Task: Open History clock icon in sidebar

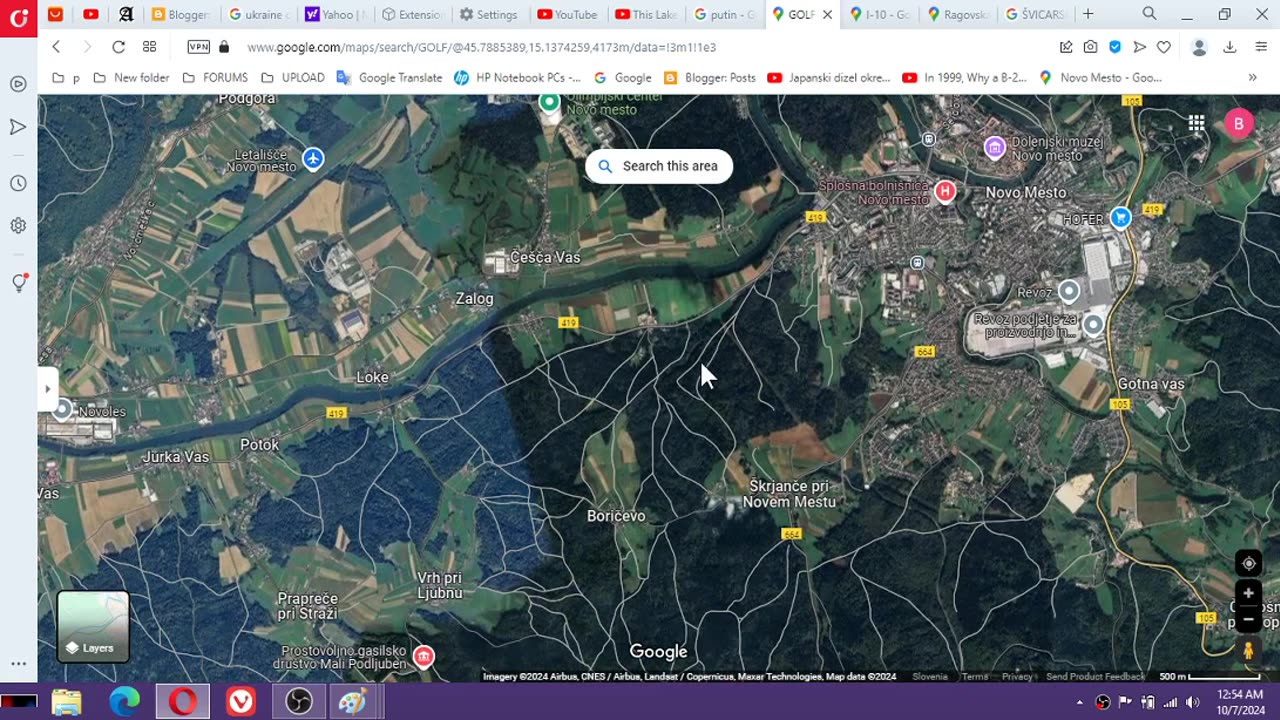Action: coord(18,184)
